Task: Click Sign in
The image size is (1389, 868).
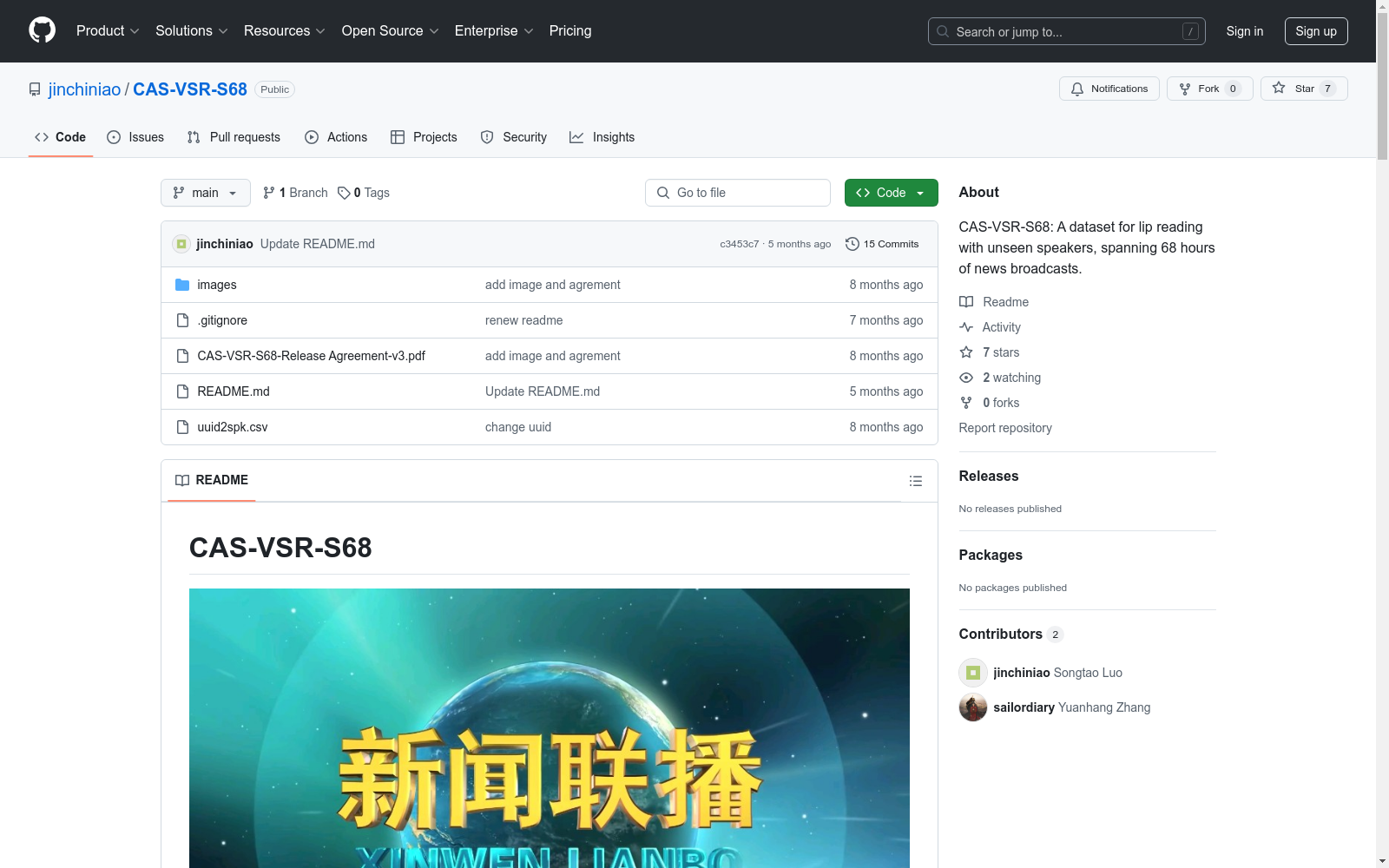Action: tap(1244, 31)
